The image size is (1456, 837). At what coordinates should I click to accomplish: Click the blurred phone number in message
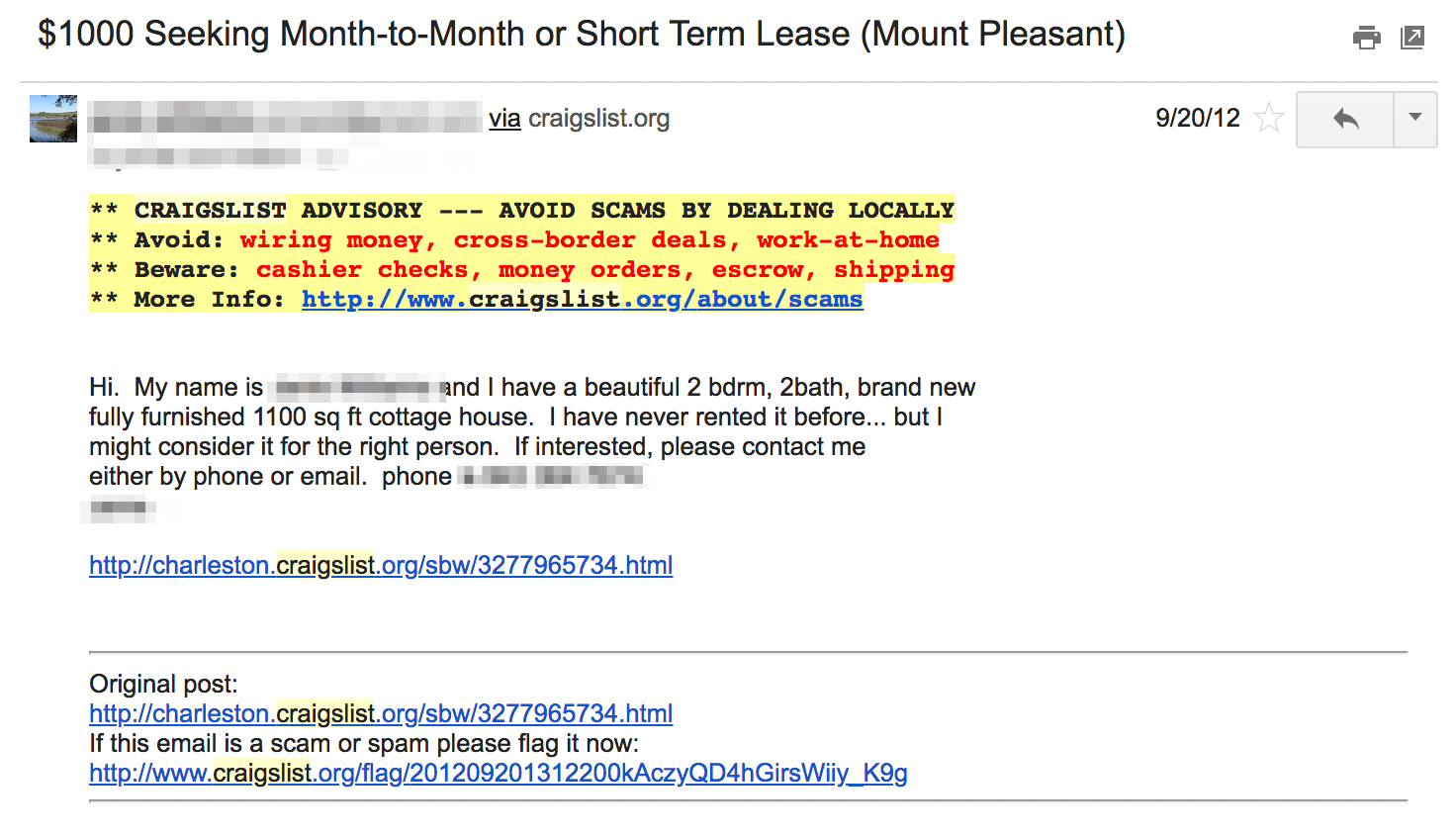click(x=554, y=477)
